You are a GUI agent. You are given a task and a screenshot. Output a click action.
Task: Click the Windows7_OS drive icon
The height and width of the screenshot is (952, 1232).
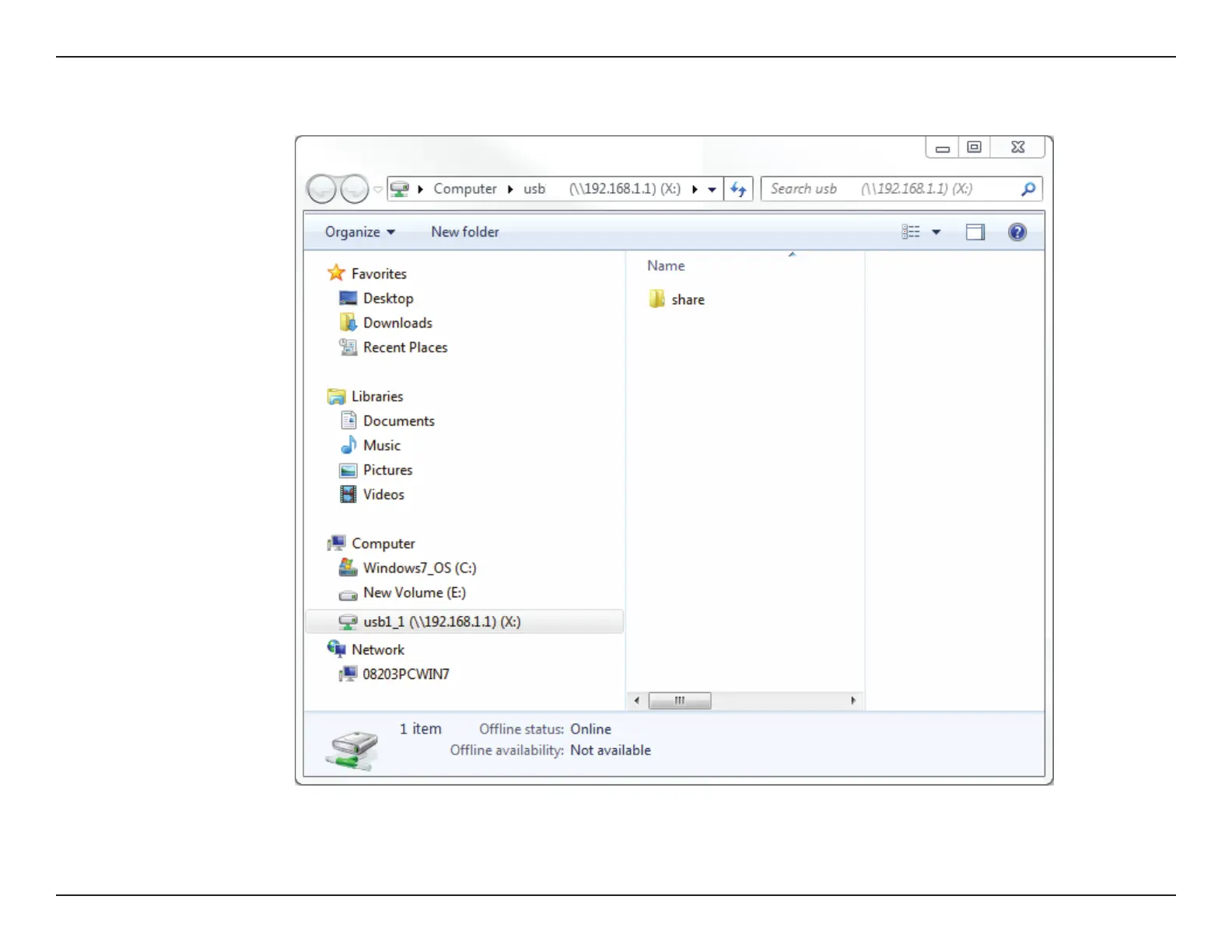[x=348, y=568]
